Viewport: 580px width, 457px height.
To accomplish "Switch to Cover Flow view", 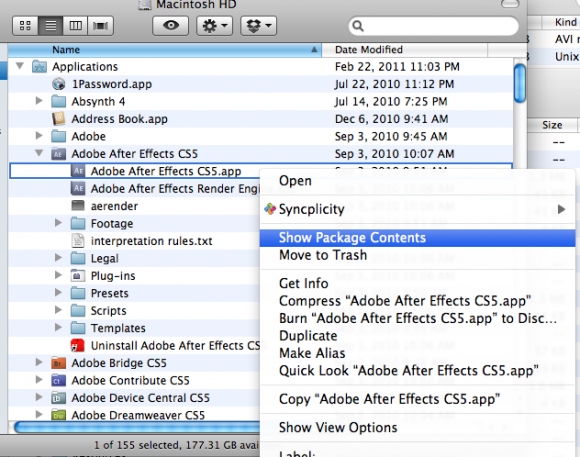I will (100, 26).
